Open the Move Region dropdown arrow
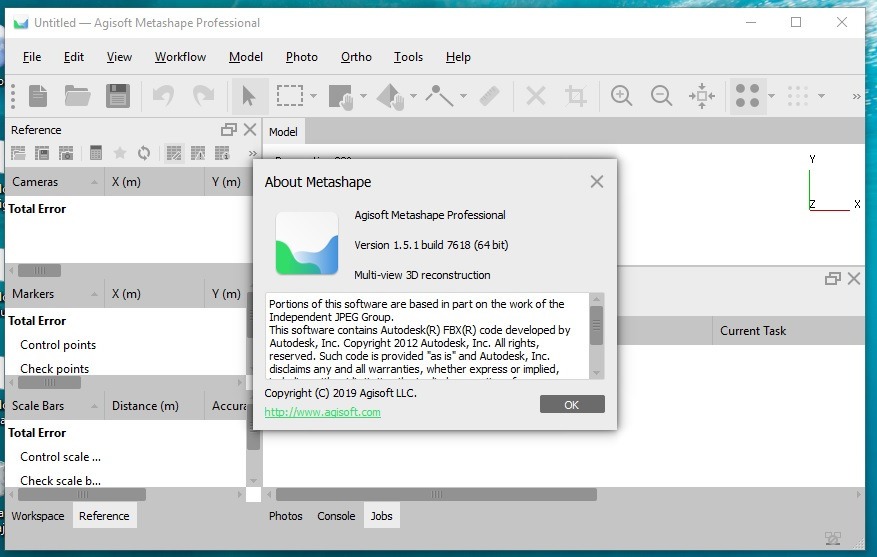This screenshot has height=557, width=877. [364, 96]
